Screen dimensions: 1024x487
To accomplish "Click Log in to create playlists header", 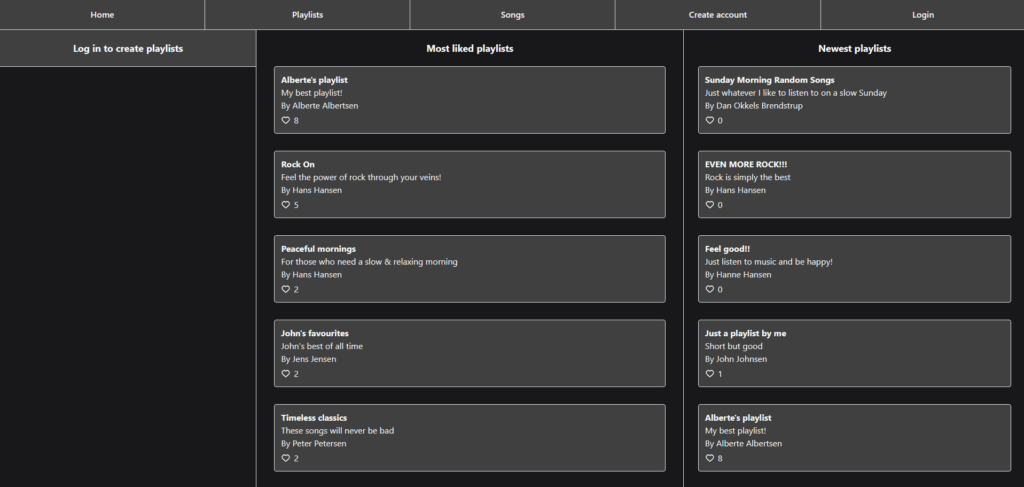I will 128,48.
